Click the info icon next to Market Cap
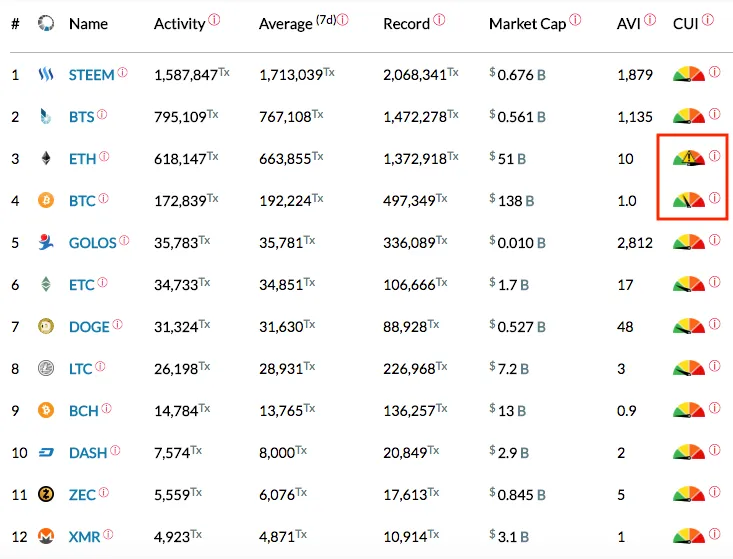The height and width of the screenshot is (559, 733). 575,20
